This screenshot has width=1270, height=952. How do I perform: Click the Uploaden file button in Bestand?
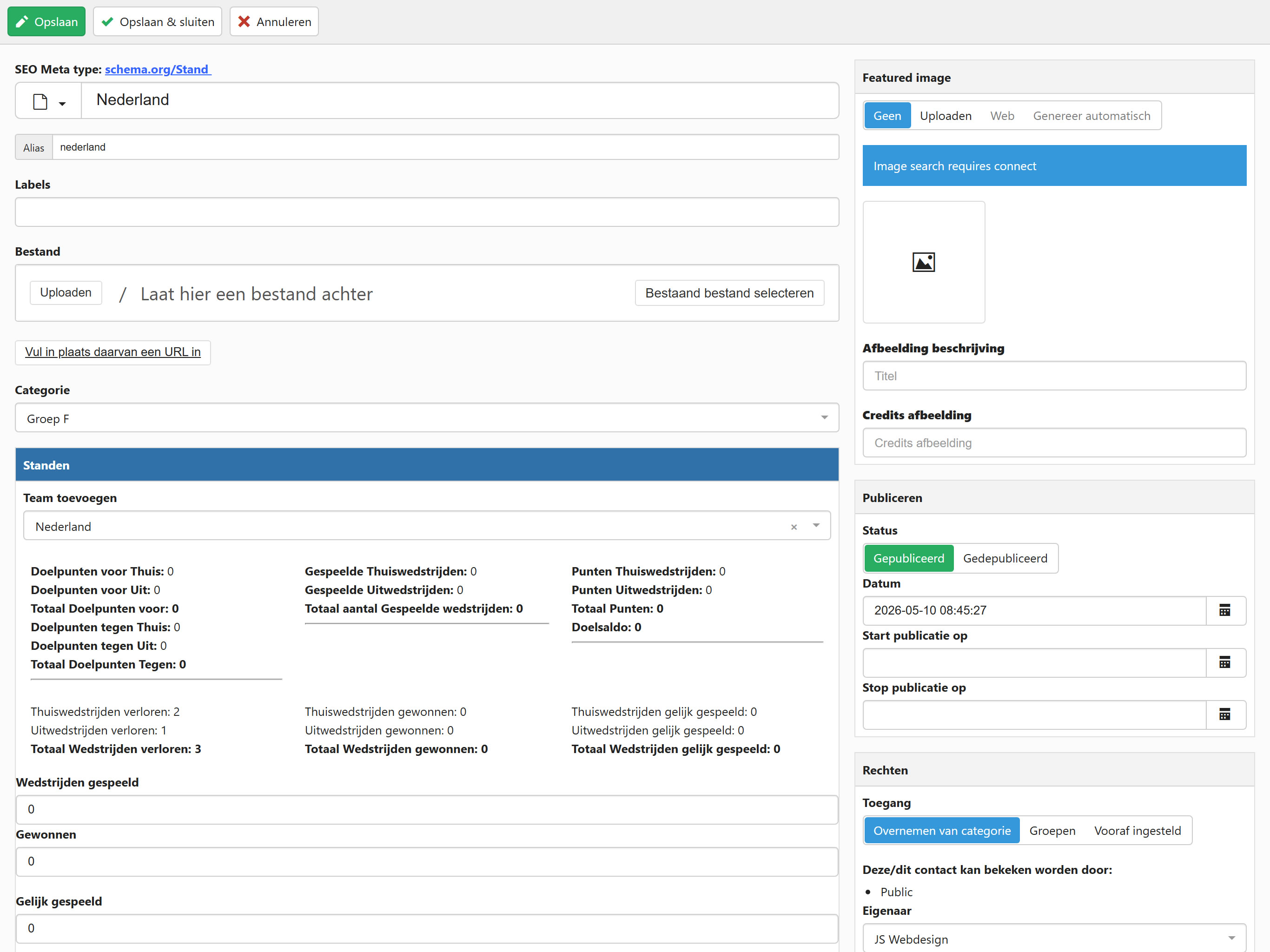(66, 293)
